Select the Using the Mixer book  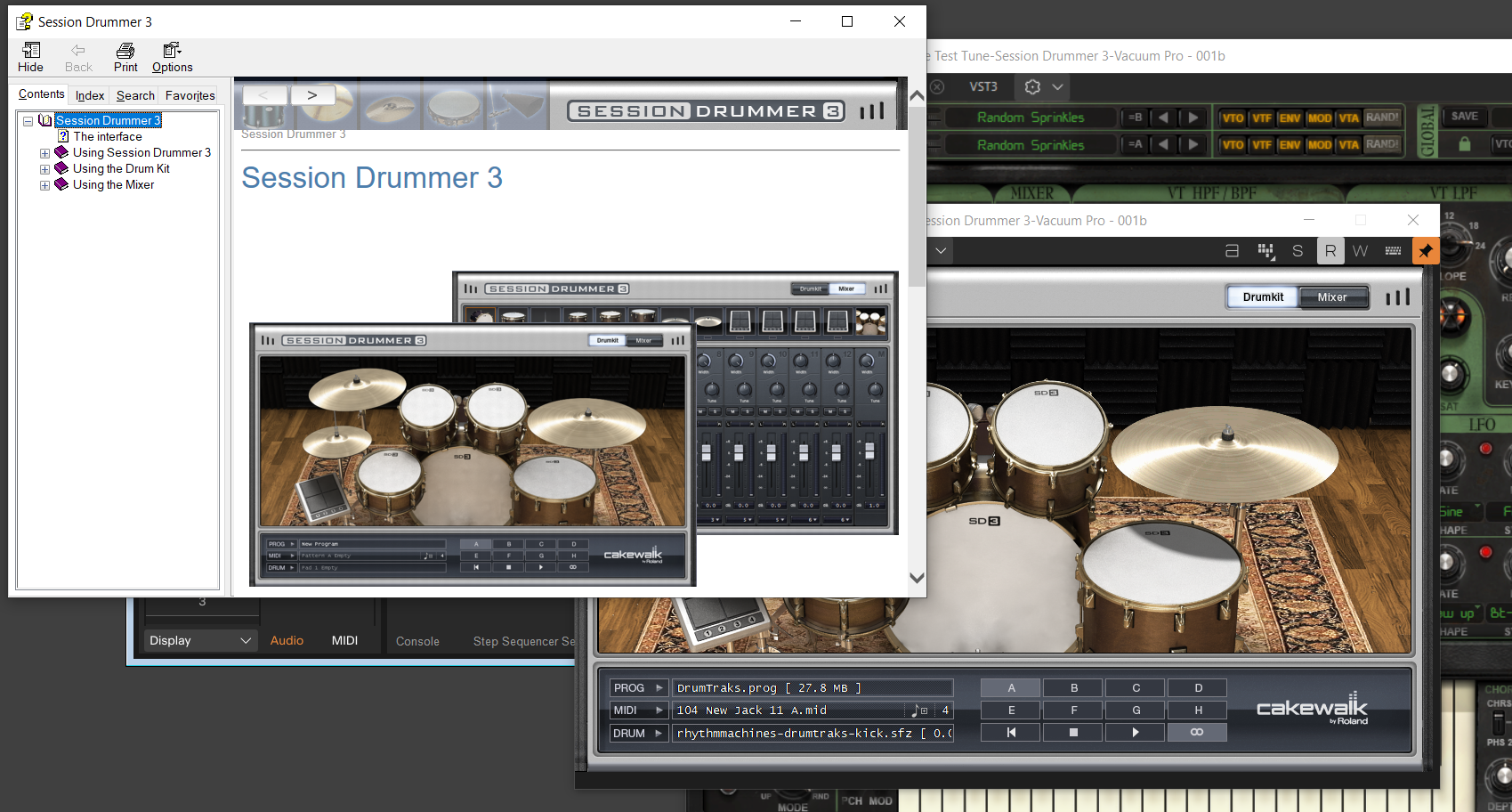[x=113, y=184]
